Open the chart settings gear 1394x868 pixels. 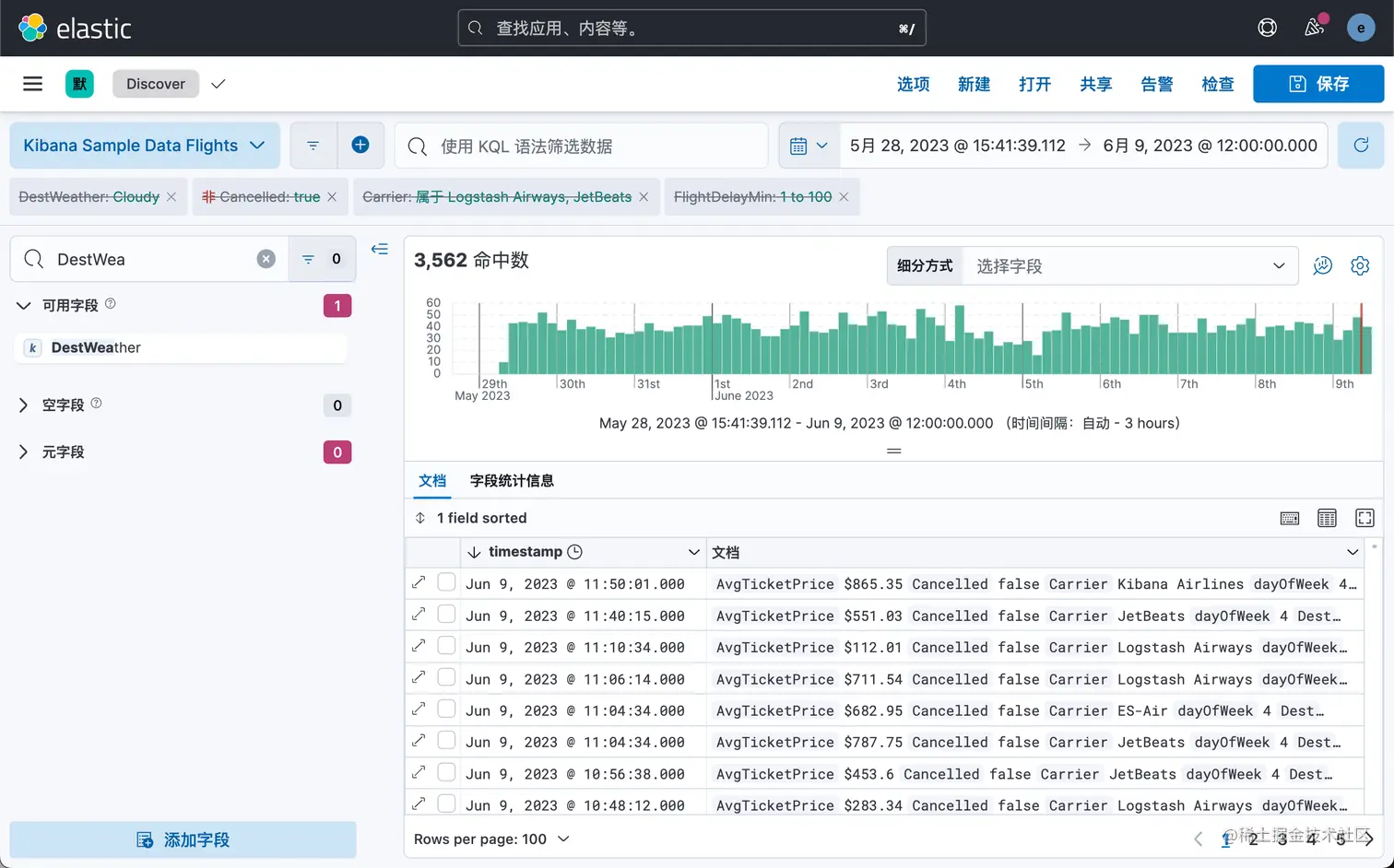[x=1360, y=265]
